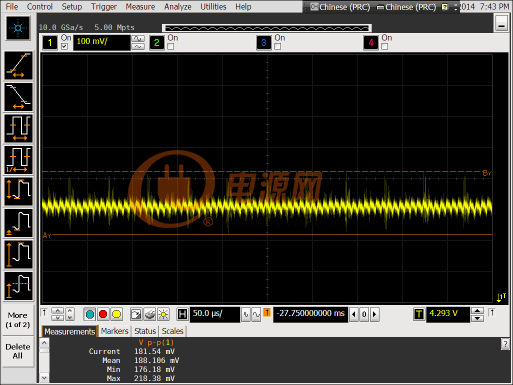Screen dimensions: 513x385
Task: Click More (1 of 2) button
Action: [18, 320]
